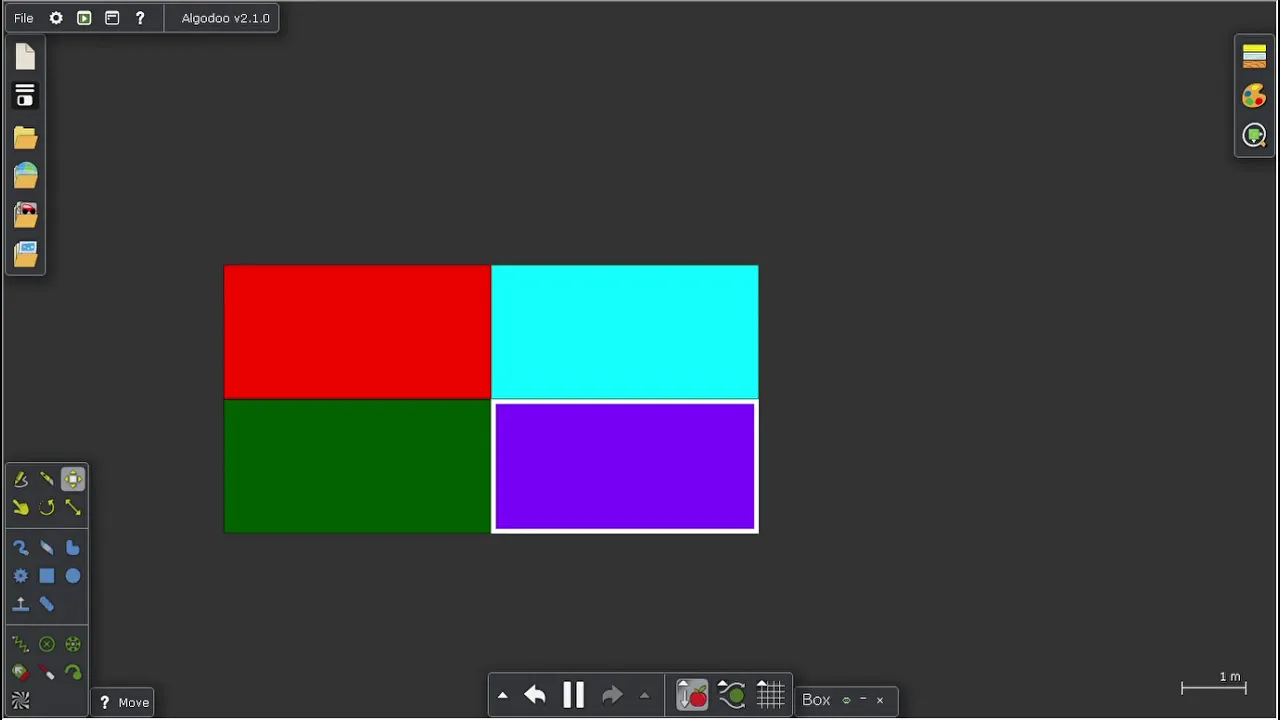Open the blue-labeled folder
Screen dimensions: 1280x720
25,254
